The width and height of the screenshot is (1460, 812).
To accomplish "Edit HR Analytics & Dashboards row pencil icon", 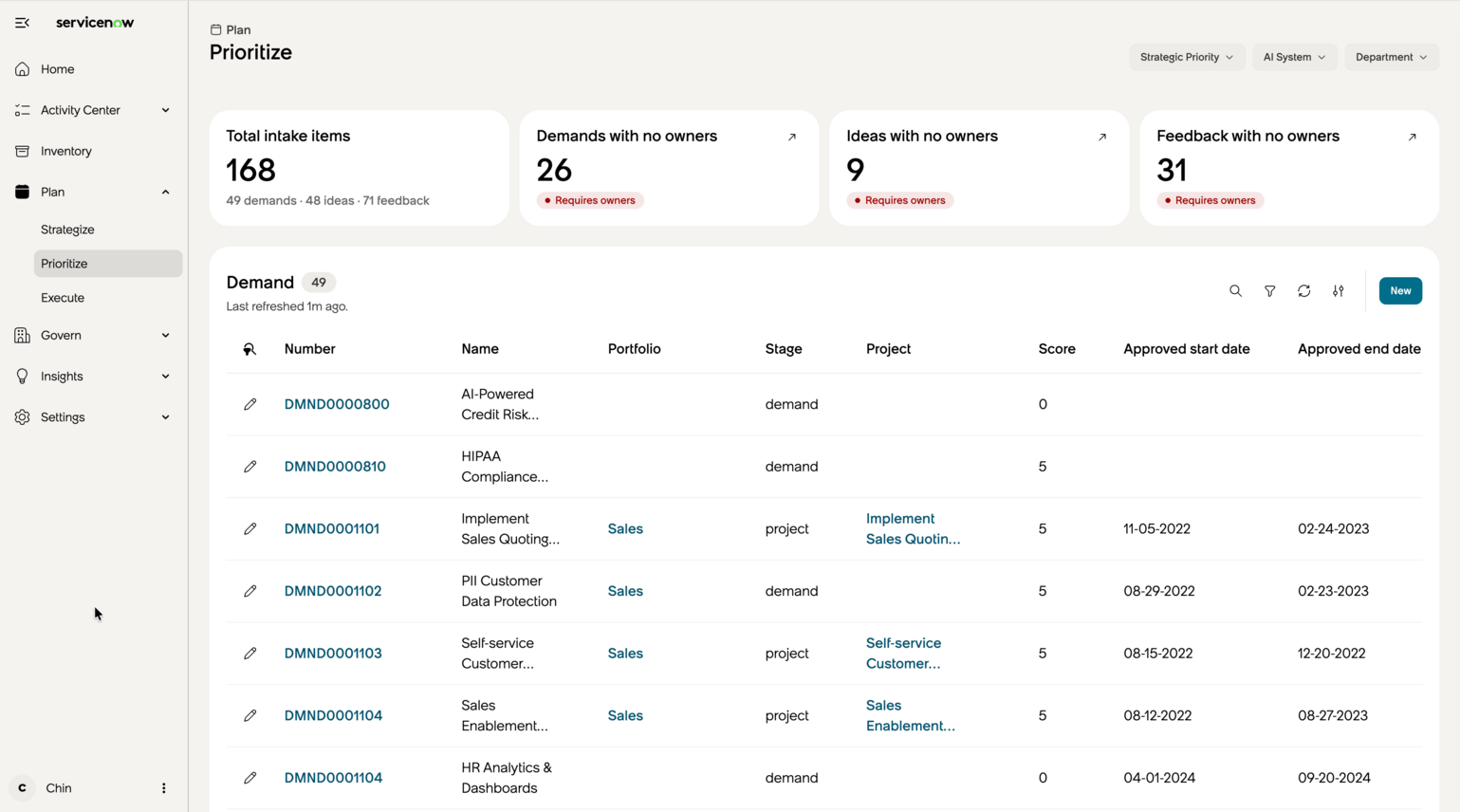I will pyautogui.click(x=249, y=778).
